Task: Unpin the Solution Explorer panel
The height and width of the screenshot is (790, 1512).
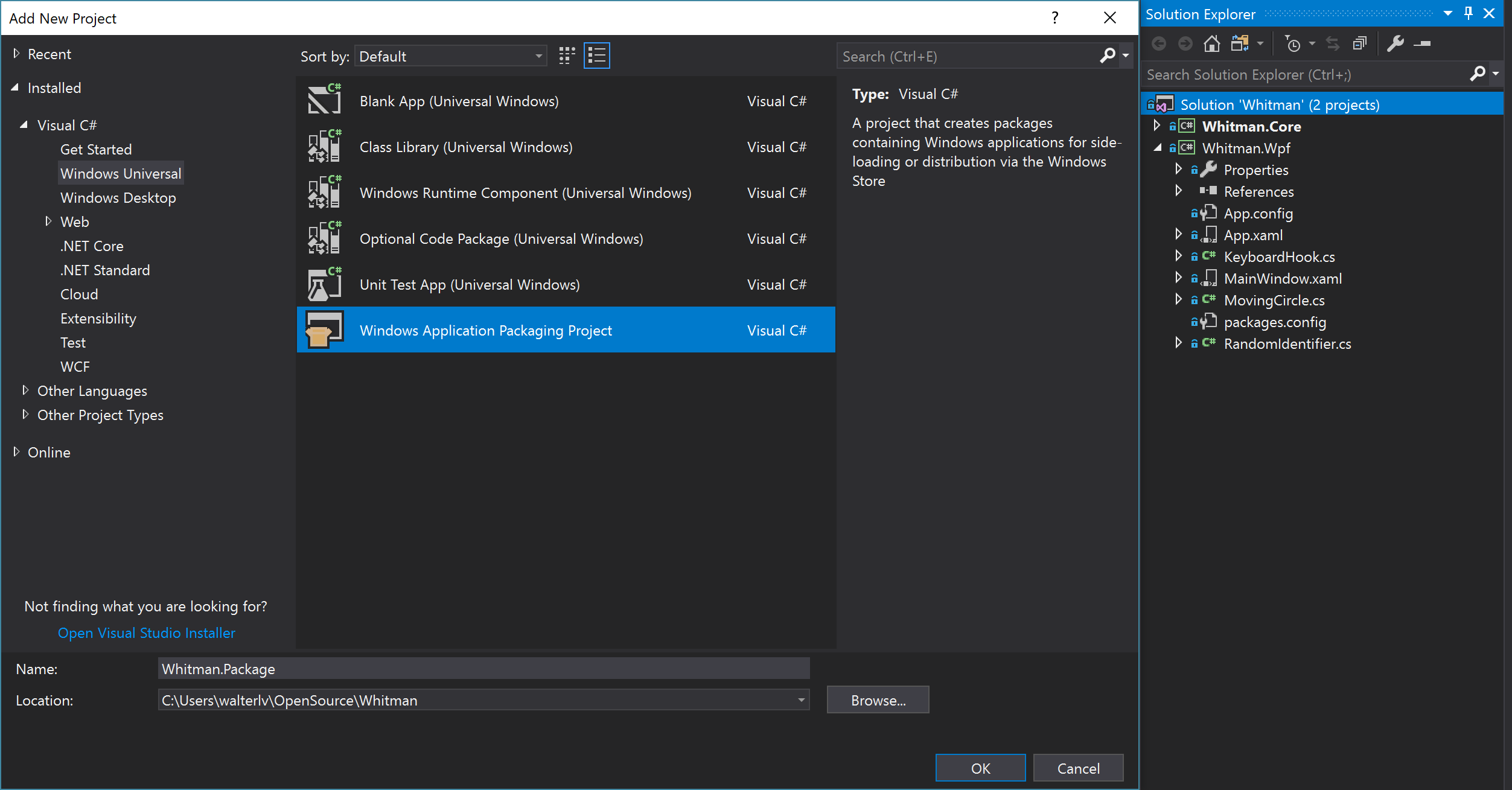Action: point(1469,13)
